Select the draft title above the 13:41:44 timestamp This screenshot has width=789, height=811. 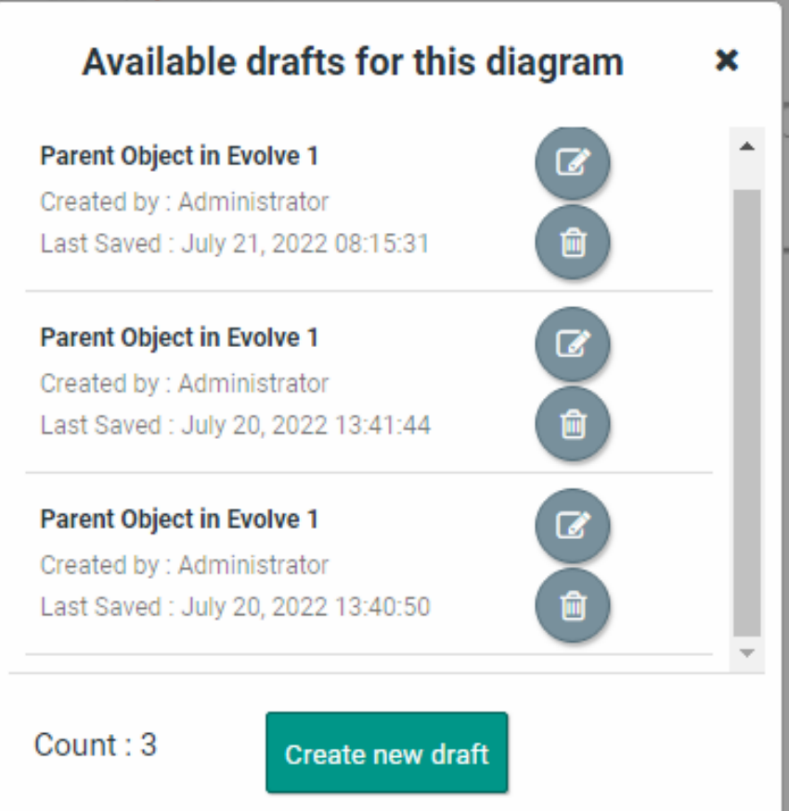pos(179,338)
